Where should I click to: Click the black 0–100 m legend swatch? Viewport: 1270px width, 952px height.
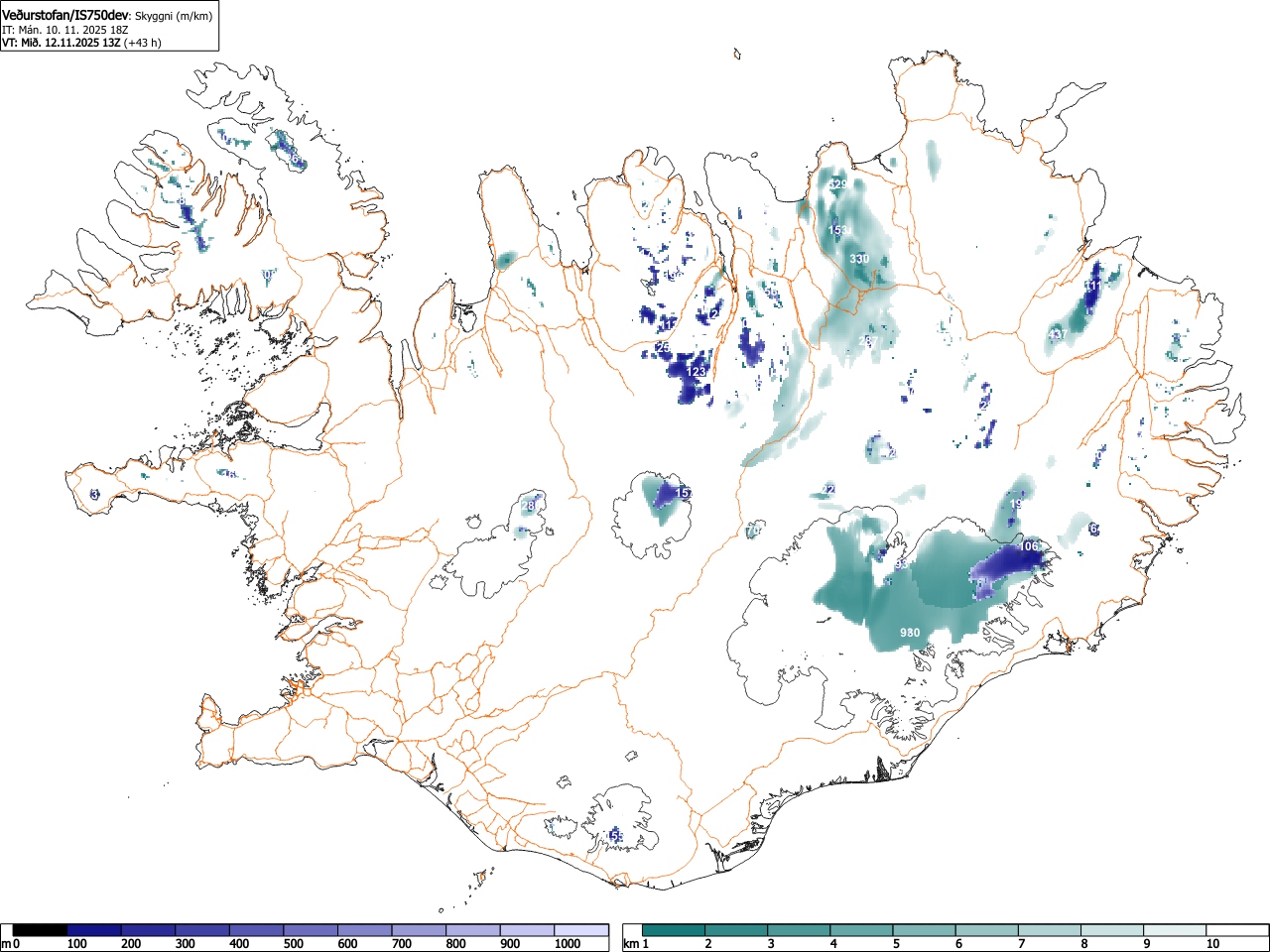pyautogui.click(x=41, y=930)
